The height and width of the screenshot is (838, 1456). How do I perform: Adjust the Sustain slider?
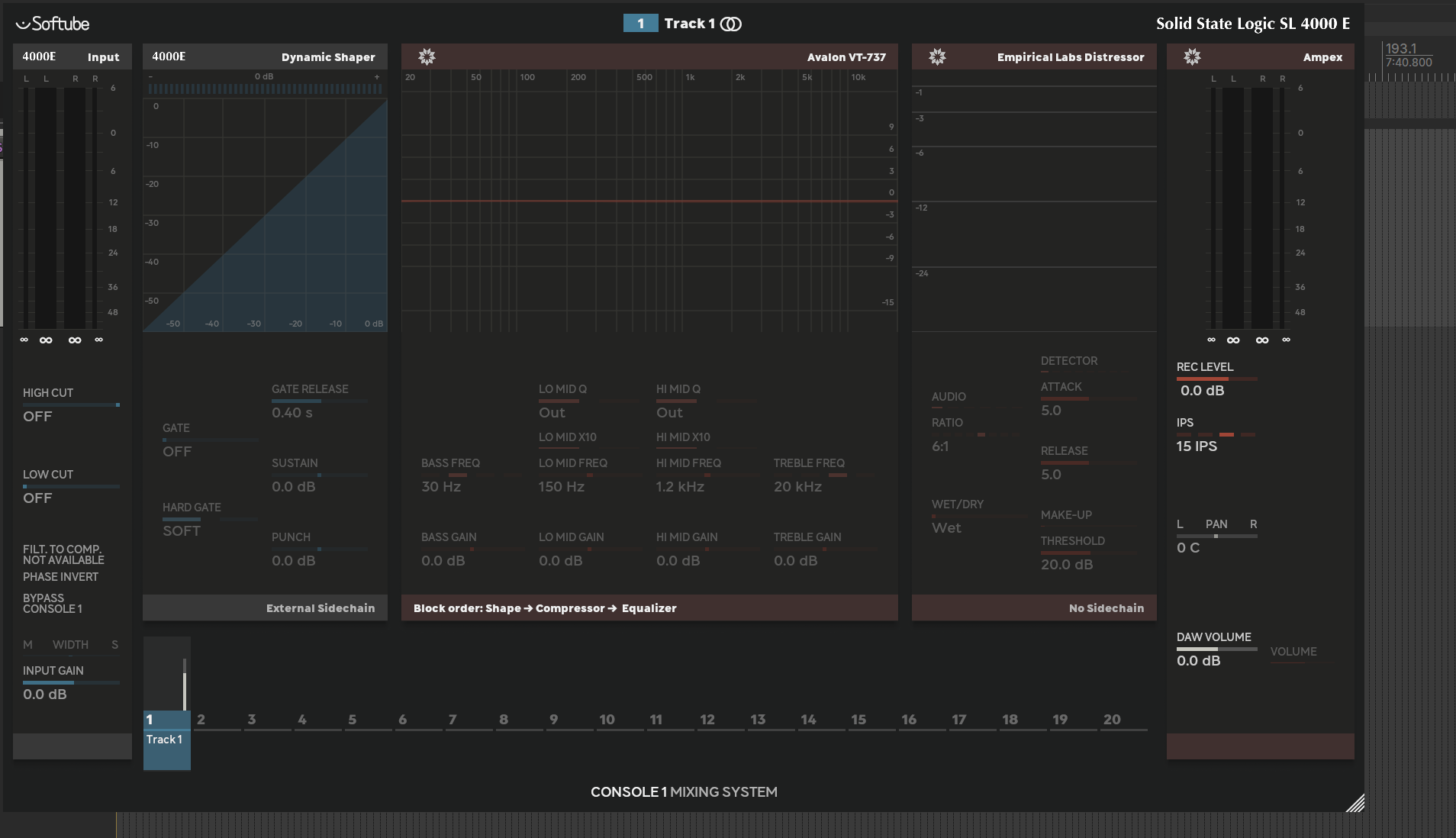320,475
